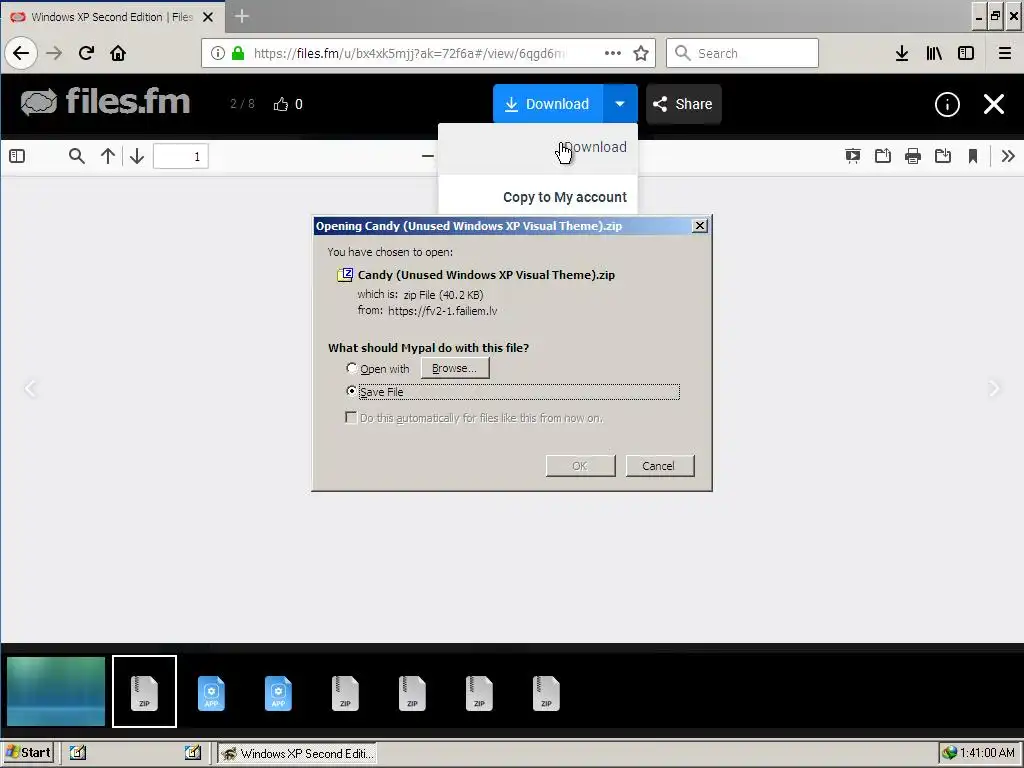Click the viewer download file icon
This screenshot has height=768, width=1024.
(943, 156)
